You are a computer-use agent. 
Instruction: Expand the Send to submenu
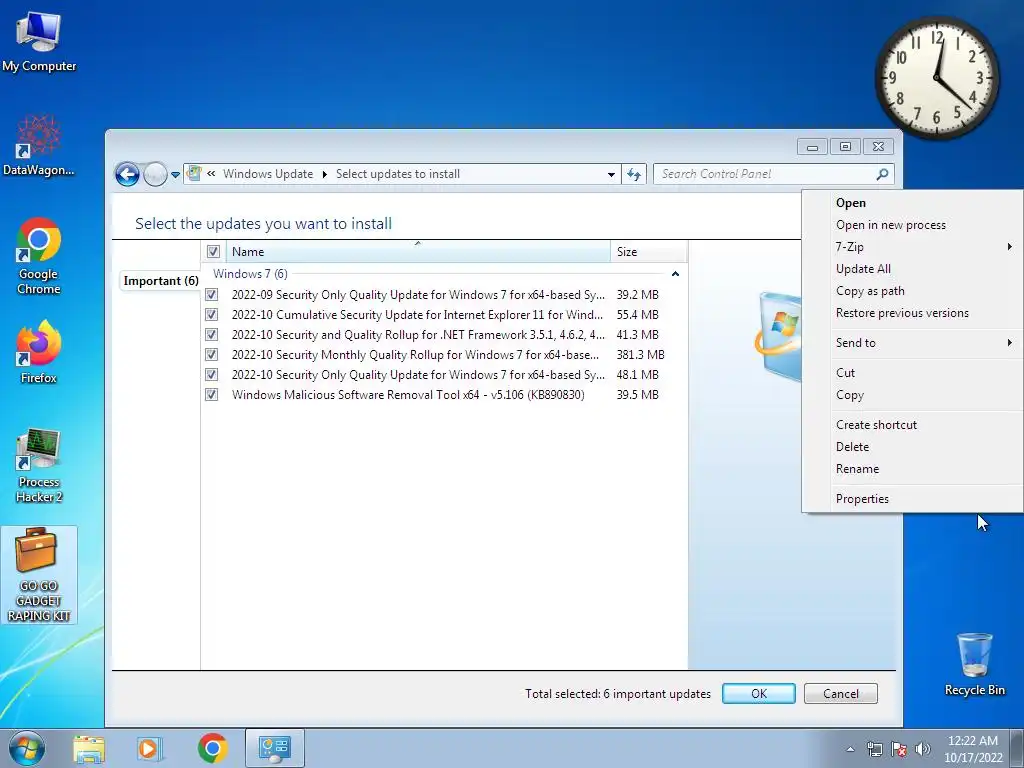pyautogui.click(x=1009, y=342)
